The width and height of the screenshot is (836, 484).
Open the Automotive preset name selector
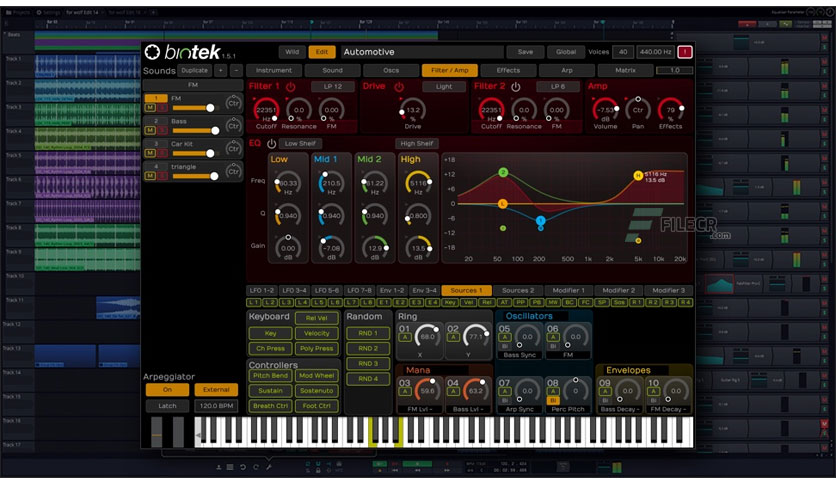point(422,52)
